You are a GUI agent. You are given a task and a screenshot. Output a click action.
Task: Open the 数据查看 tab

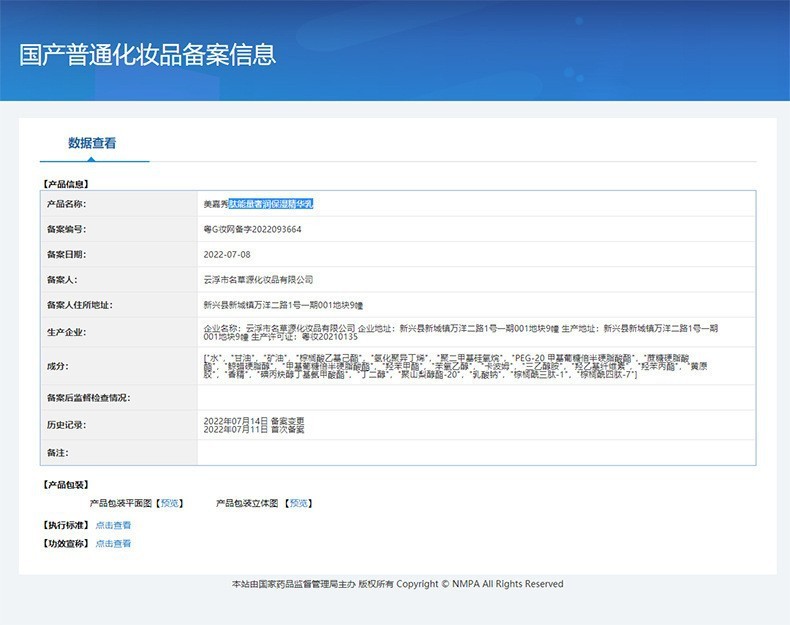click(x=92, y=143)
